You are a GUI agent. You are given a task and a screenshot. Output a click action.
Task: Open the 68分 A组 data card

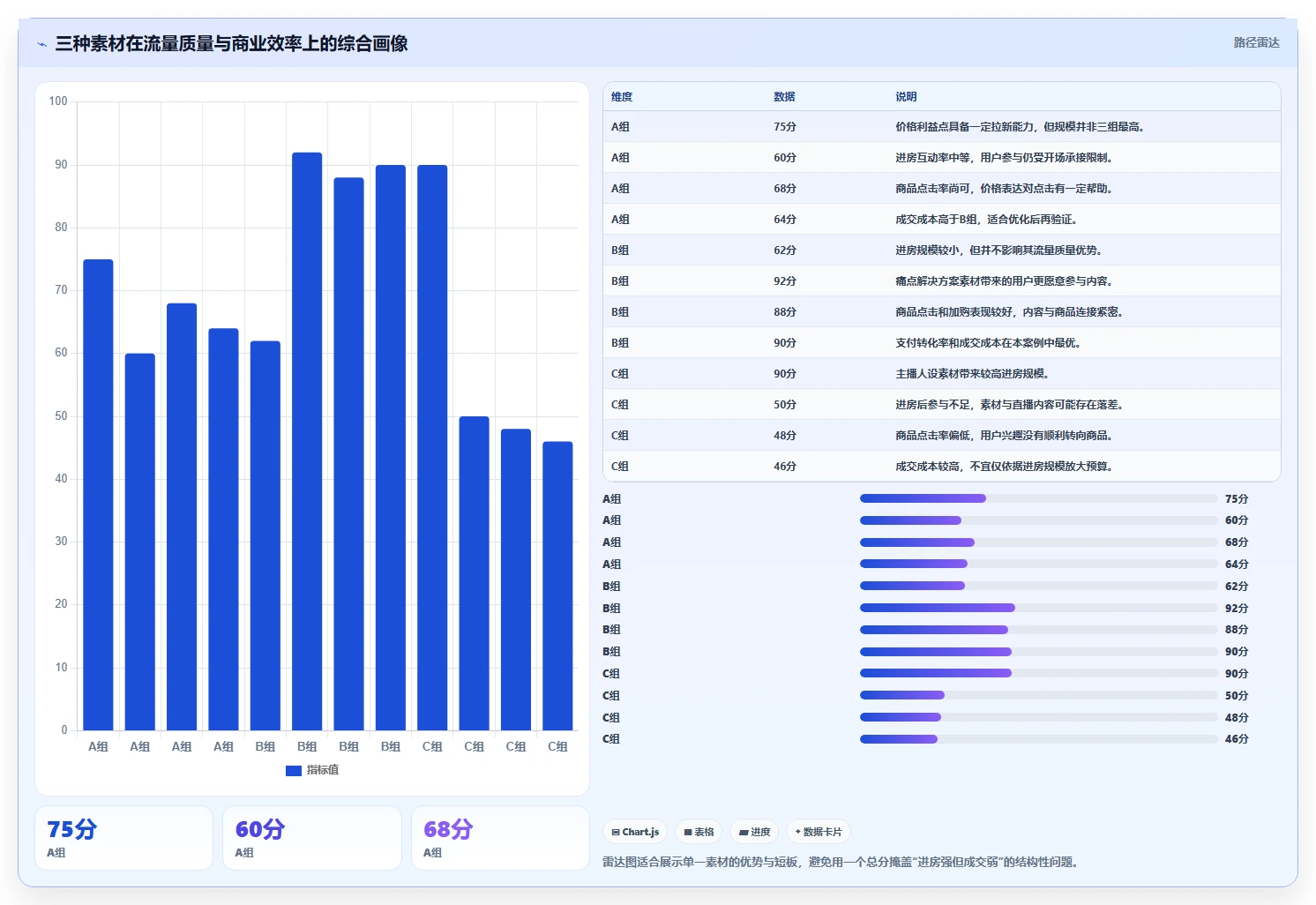tap(500, 838)
